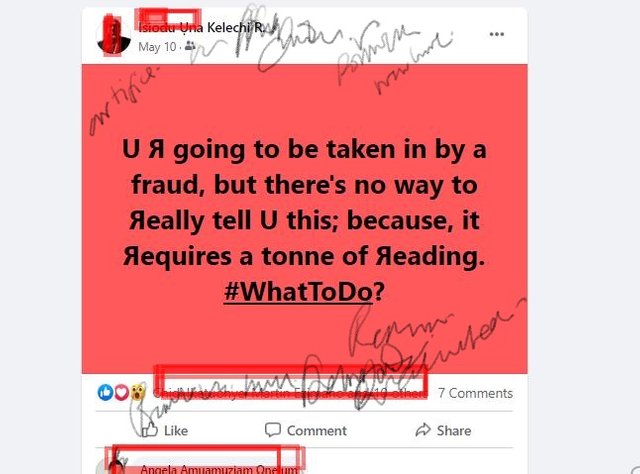Click the red heart Love reaction icon
The image size is (640, 474).
click(121, 393)
